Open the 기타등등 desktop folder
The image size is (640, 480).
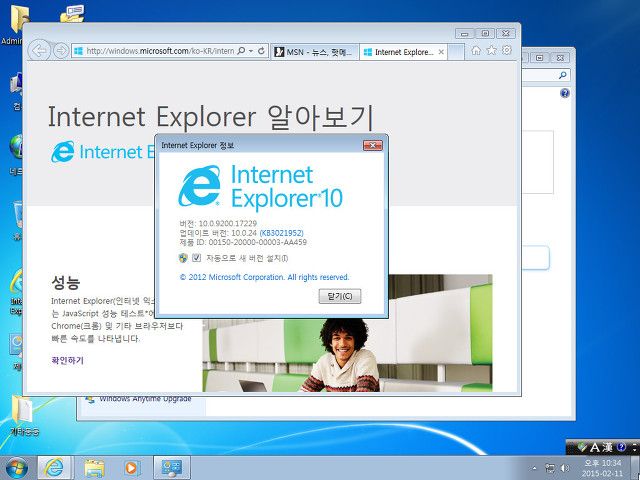pos(24,416)
